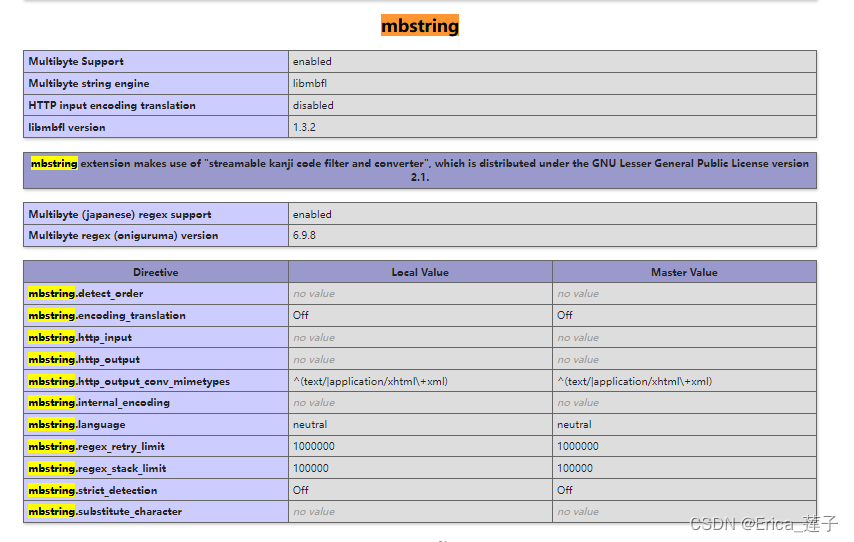This screenshot has height=542, width=854.
Task: Click the mbstring section heading
Action: 419,26
